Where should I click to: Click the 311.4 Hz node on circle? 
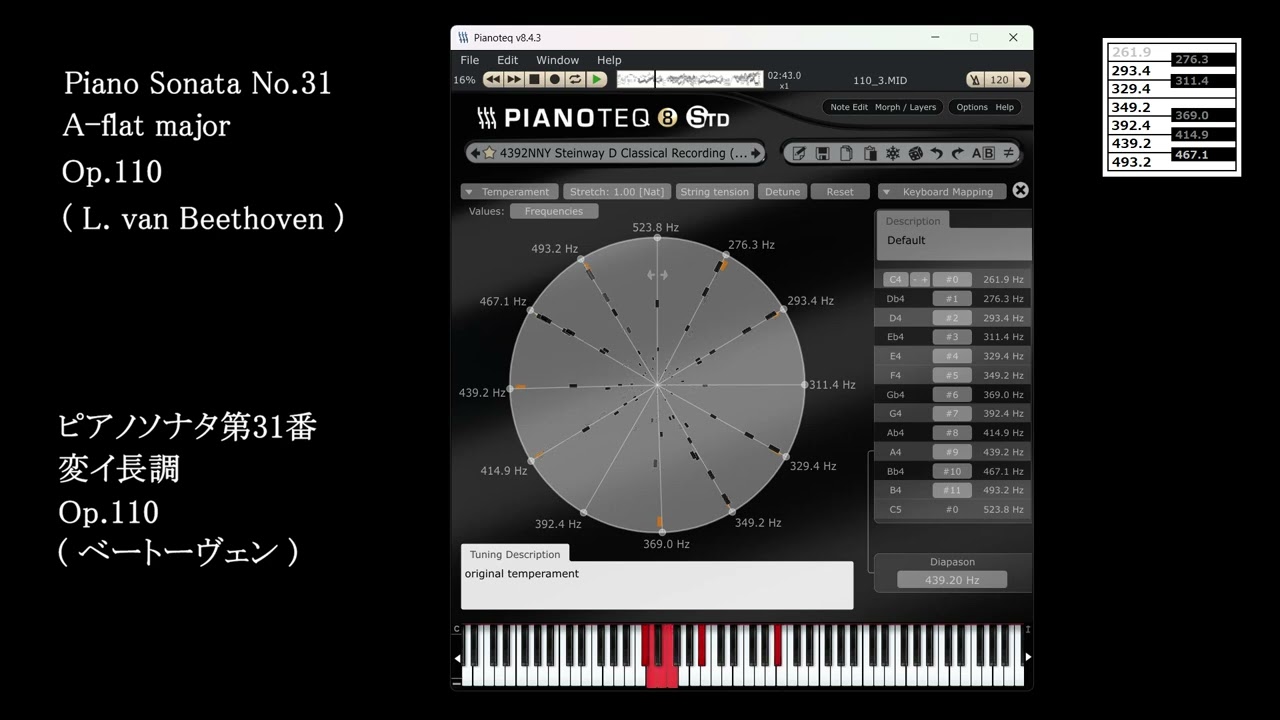pos(804,385)
